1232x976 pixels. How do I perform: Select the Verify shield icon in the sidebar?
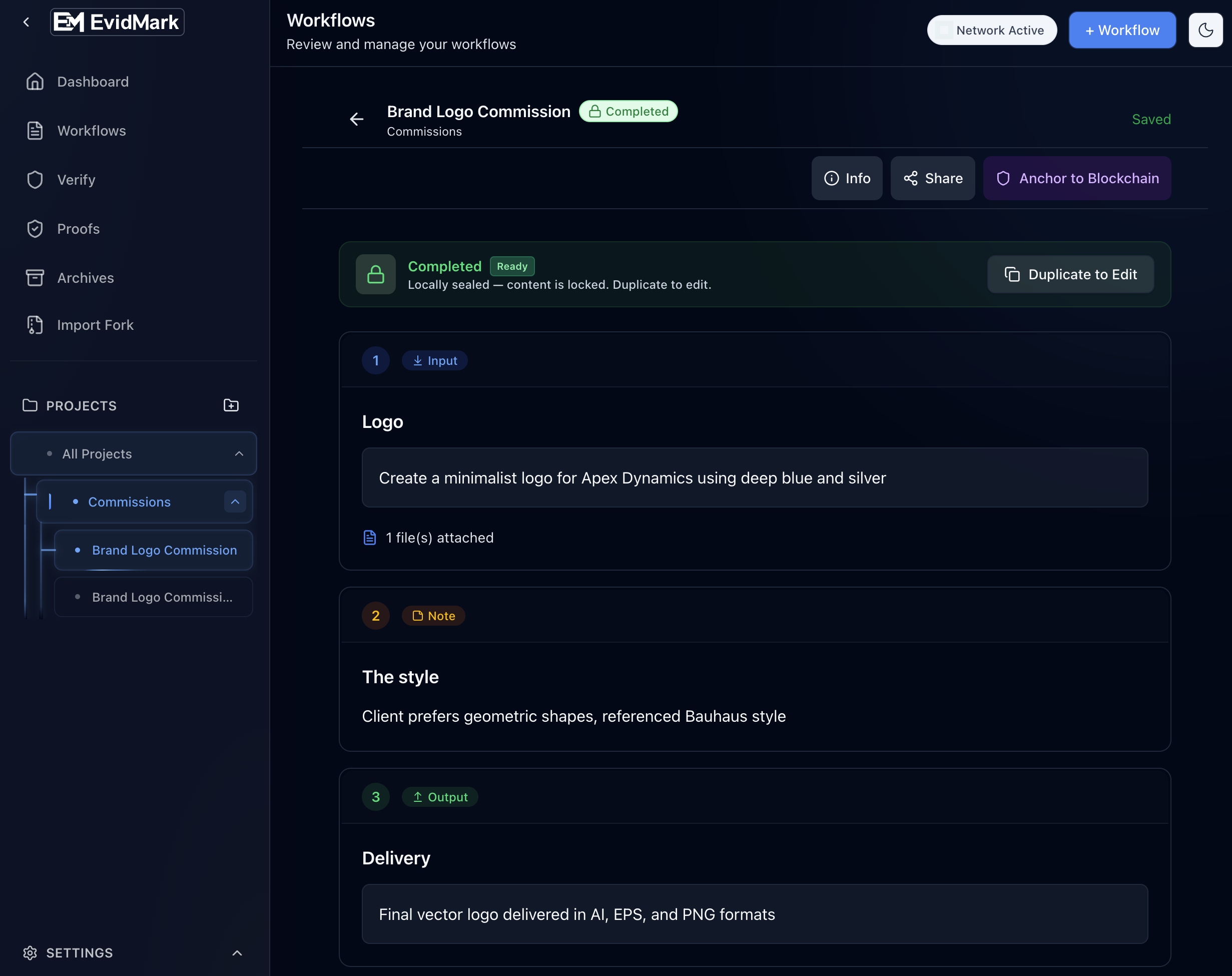(x=34, y=179)
